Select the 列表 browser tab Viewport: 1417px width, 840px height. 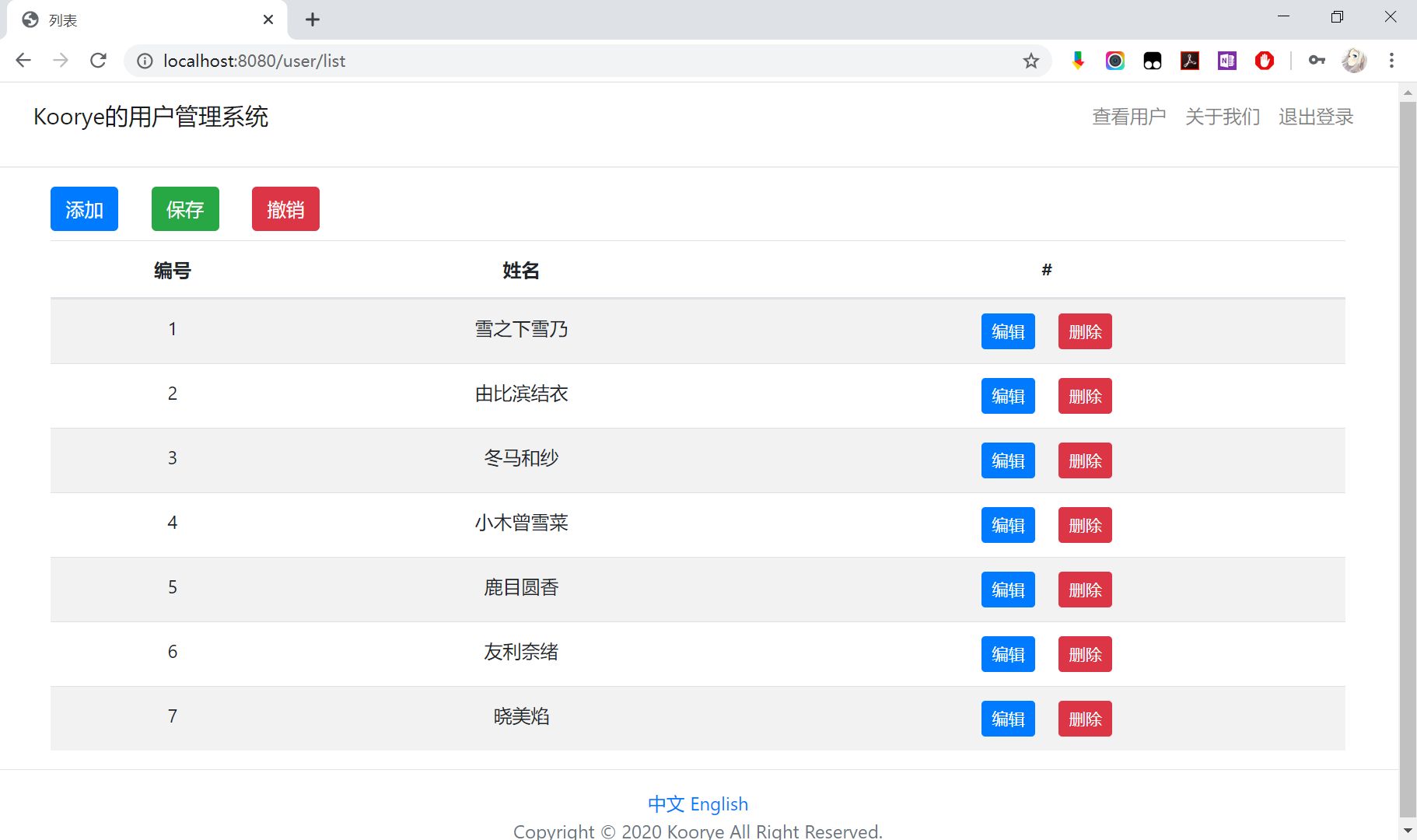(140, 19)
